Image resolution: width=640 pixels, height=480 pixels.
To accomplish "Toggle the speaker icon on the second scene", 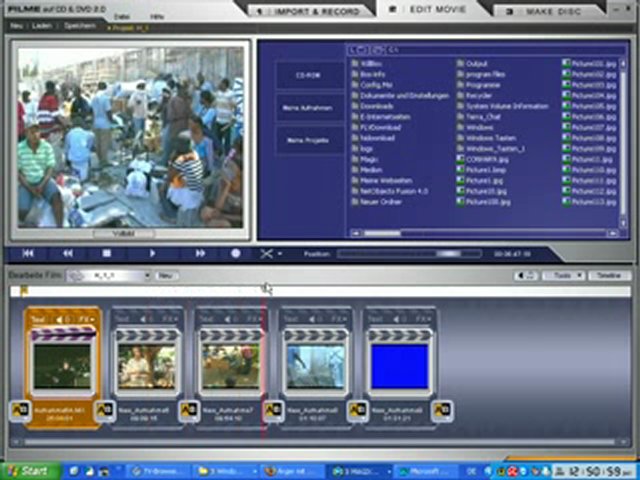I will pos(148,319).
